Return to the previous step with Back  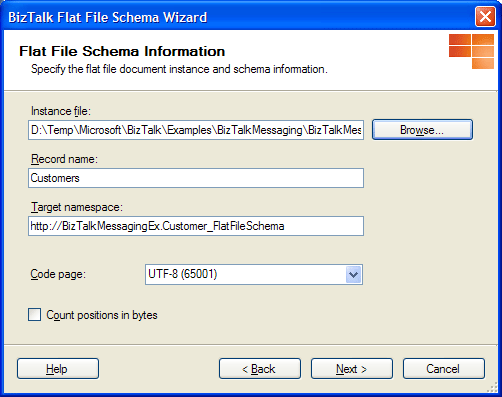tap(260, 369)
